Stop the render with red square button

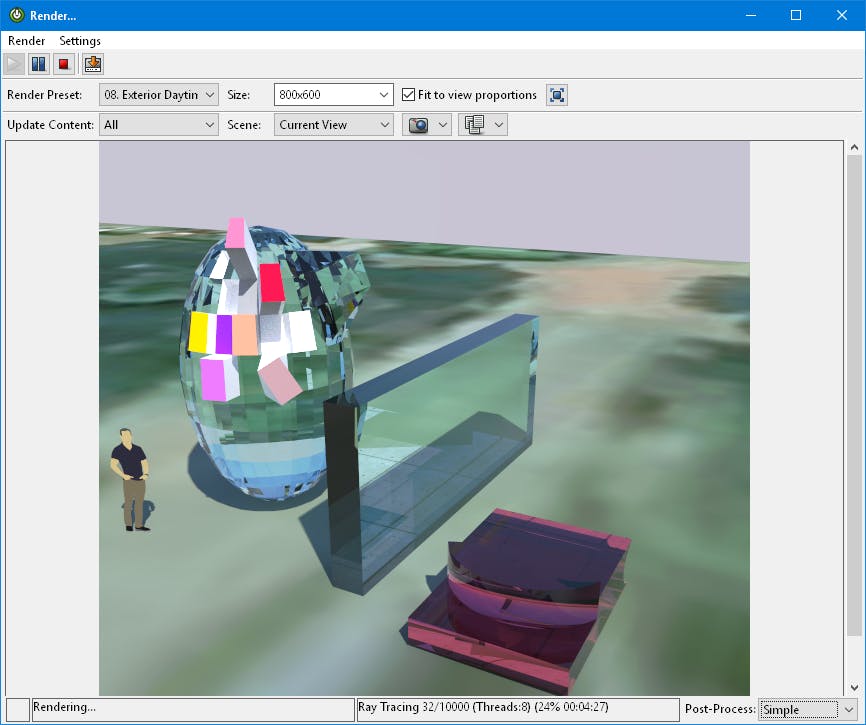[x=64, y=65]
